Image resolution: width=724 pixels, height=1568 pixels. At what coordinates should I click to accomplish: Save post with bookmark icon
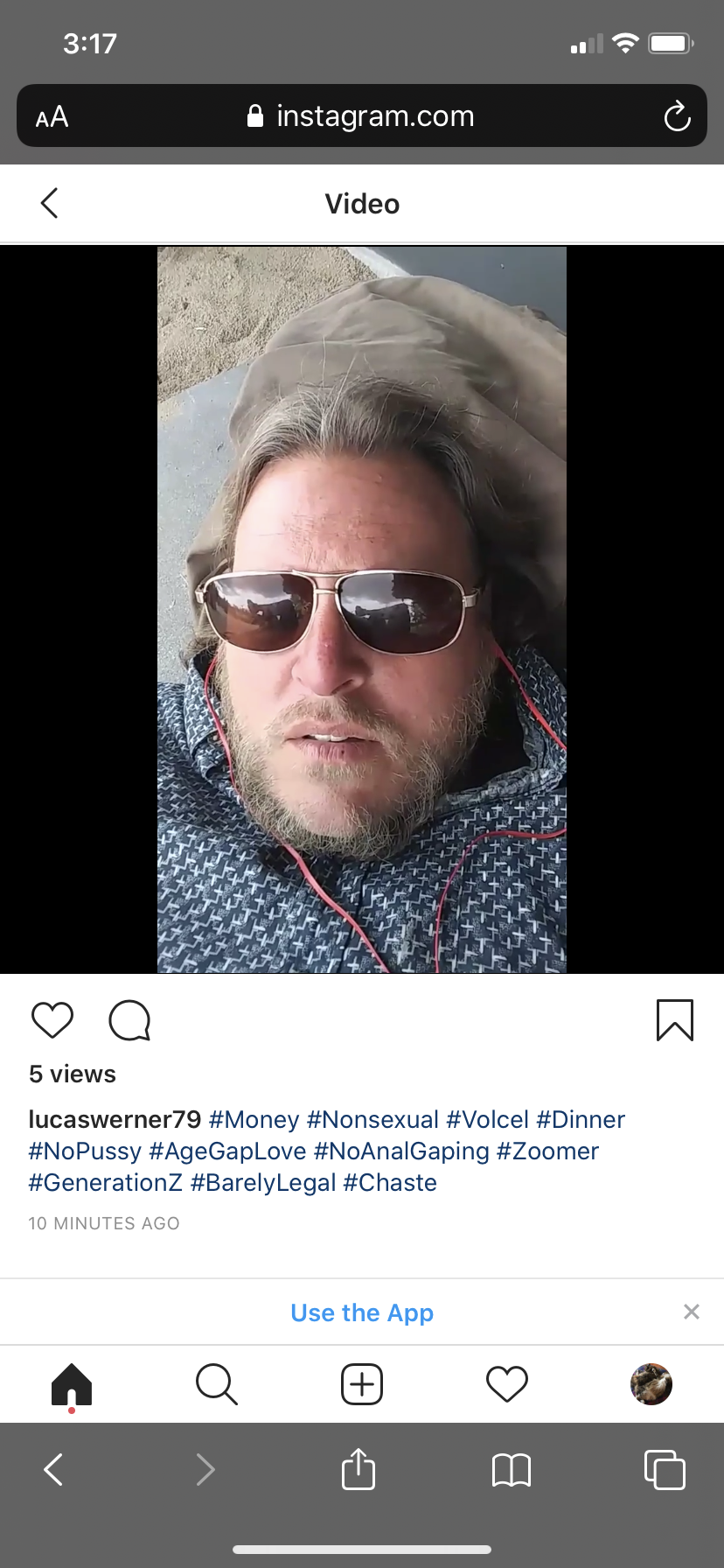(675, 1020)
